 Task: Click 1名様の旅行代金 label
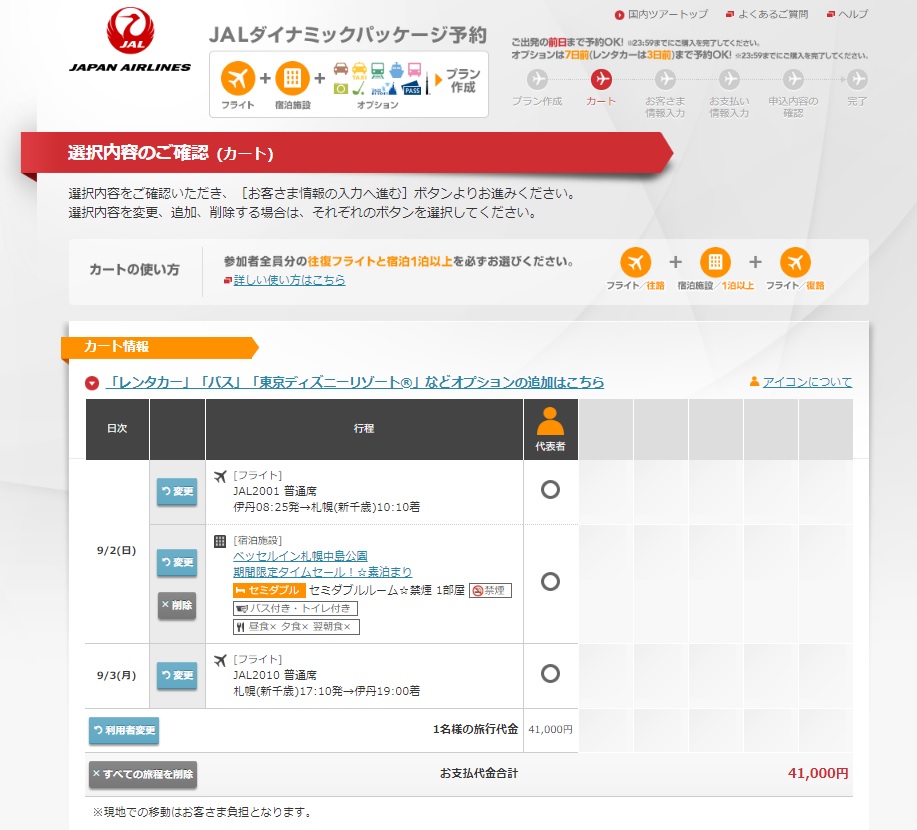tap(475, 729)
